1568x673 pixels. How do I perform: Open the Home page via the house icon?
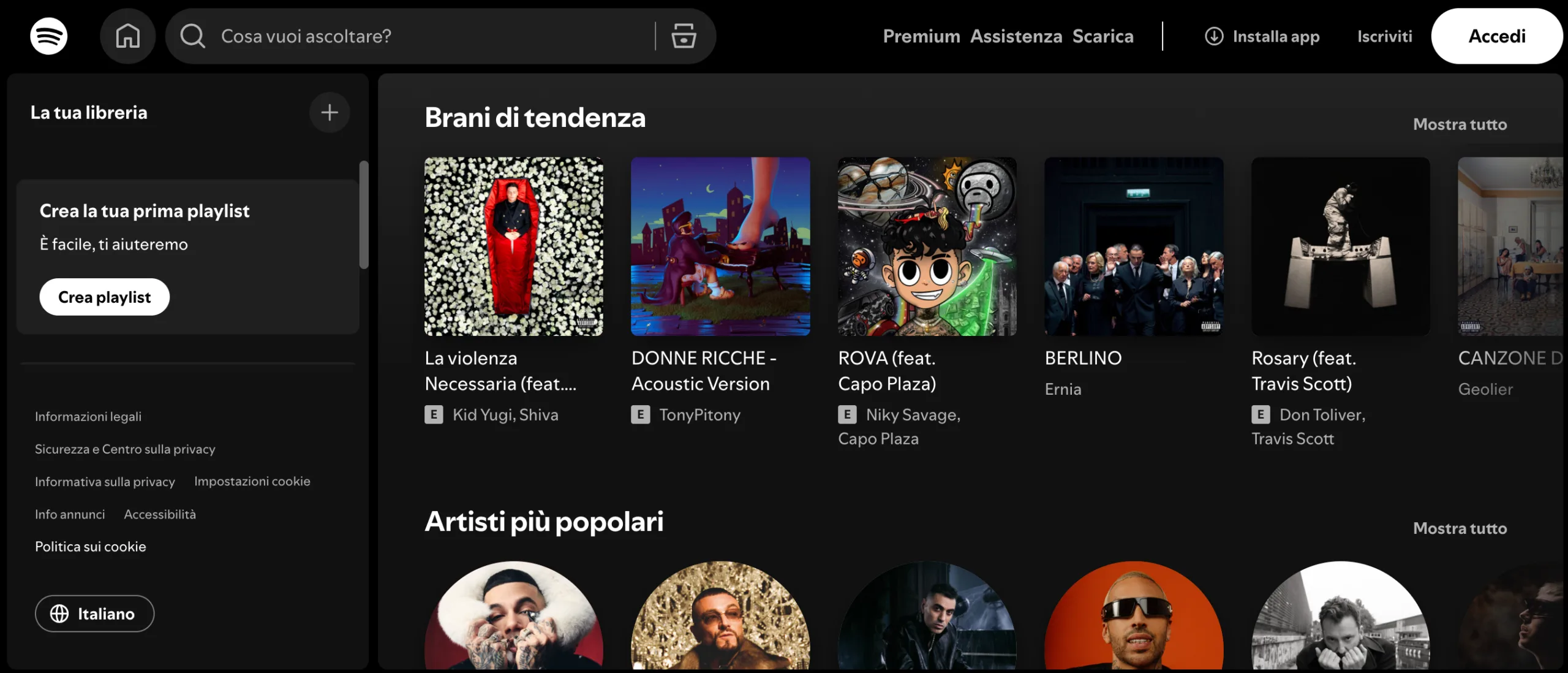[x=128, y=36]
